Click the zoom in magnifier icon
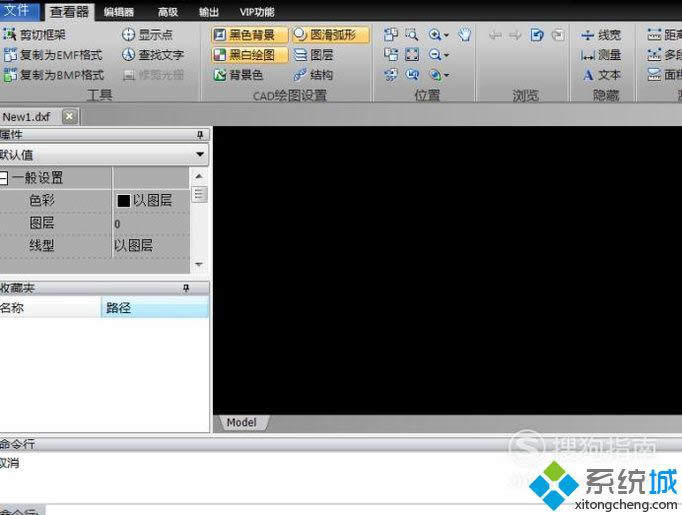Viewport: 682px width, 515px height. tap(434, 35)
